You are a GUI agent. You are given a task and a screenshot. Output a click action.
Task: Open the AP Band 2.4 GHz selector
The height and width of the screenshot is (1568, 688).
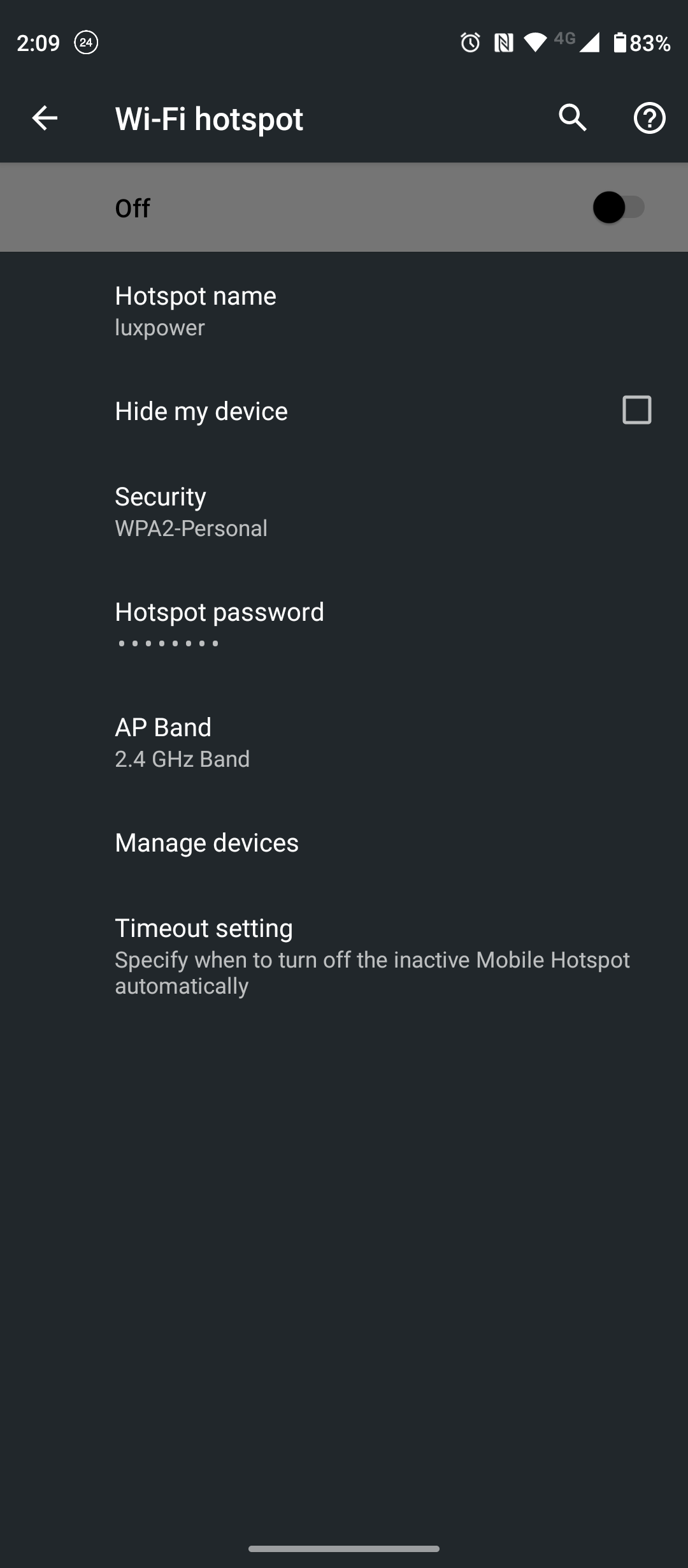point(344,743)
